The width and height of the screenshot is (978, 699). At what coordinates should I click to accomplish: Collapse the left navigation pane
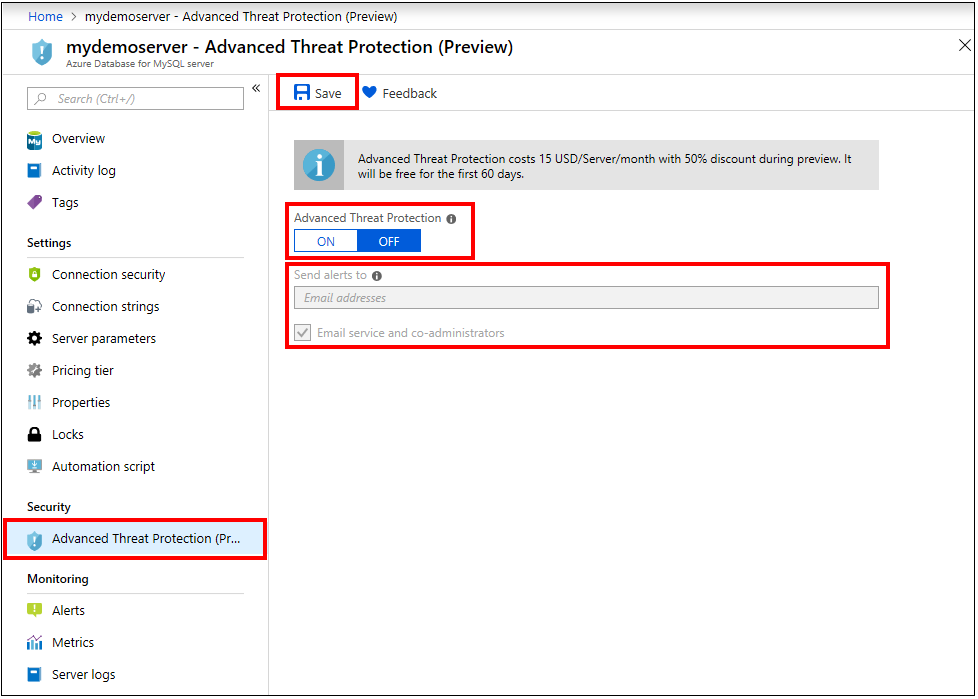click(x=256, y=88)
